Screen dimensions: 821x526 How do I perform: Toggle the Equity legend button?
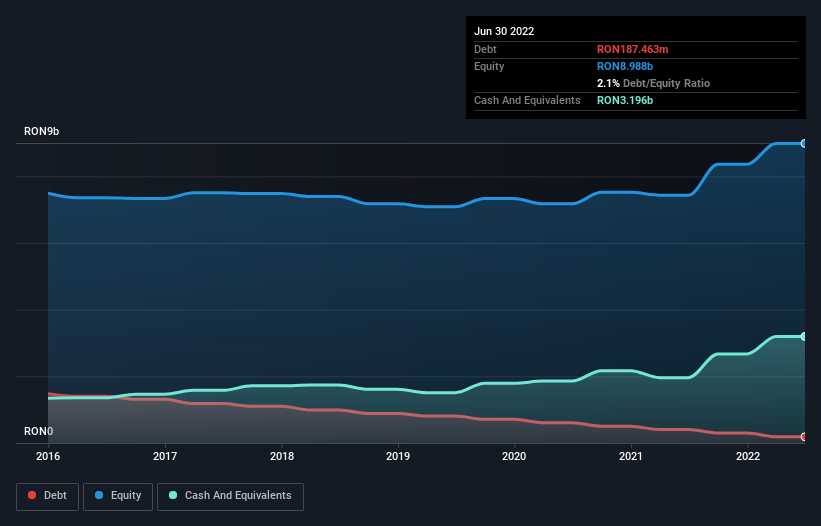click(x=118, y=497)
